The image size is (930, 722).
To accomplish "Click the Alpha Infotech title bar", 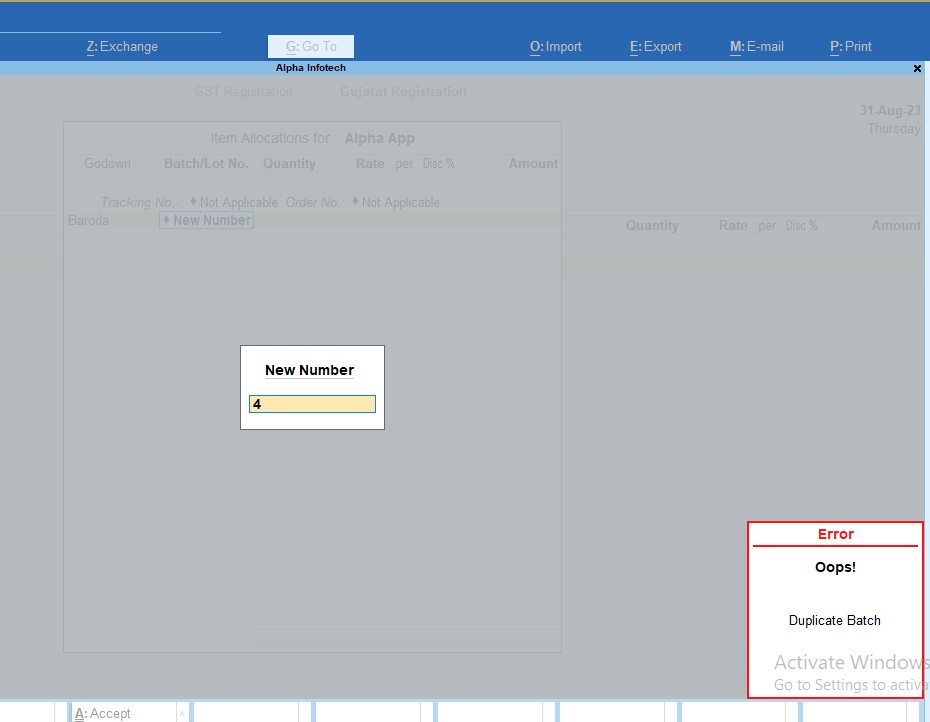I will pyautogui.click(x=312, y=67).
